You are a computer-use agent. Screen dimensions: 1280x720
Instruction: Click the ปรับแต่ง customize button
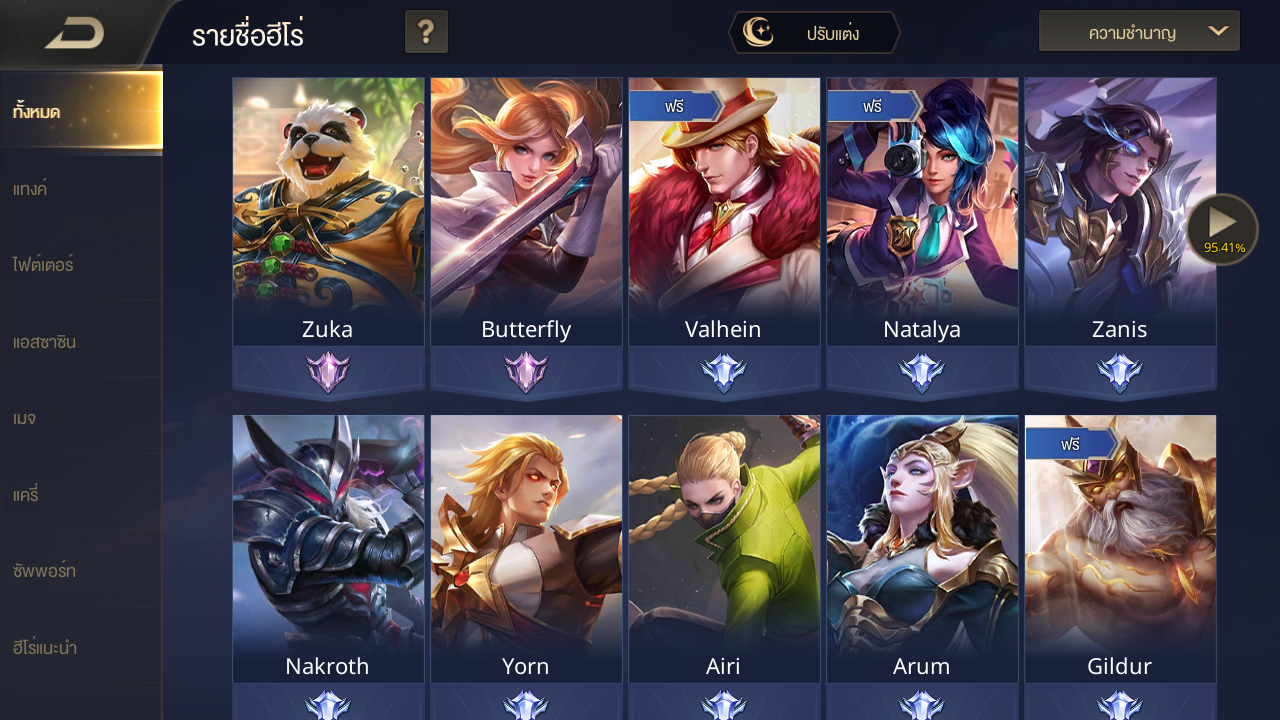814,33
